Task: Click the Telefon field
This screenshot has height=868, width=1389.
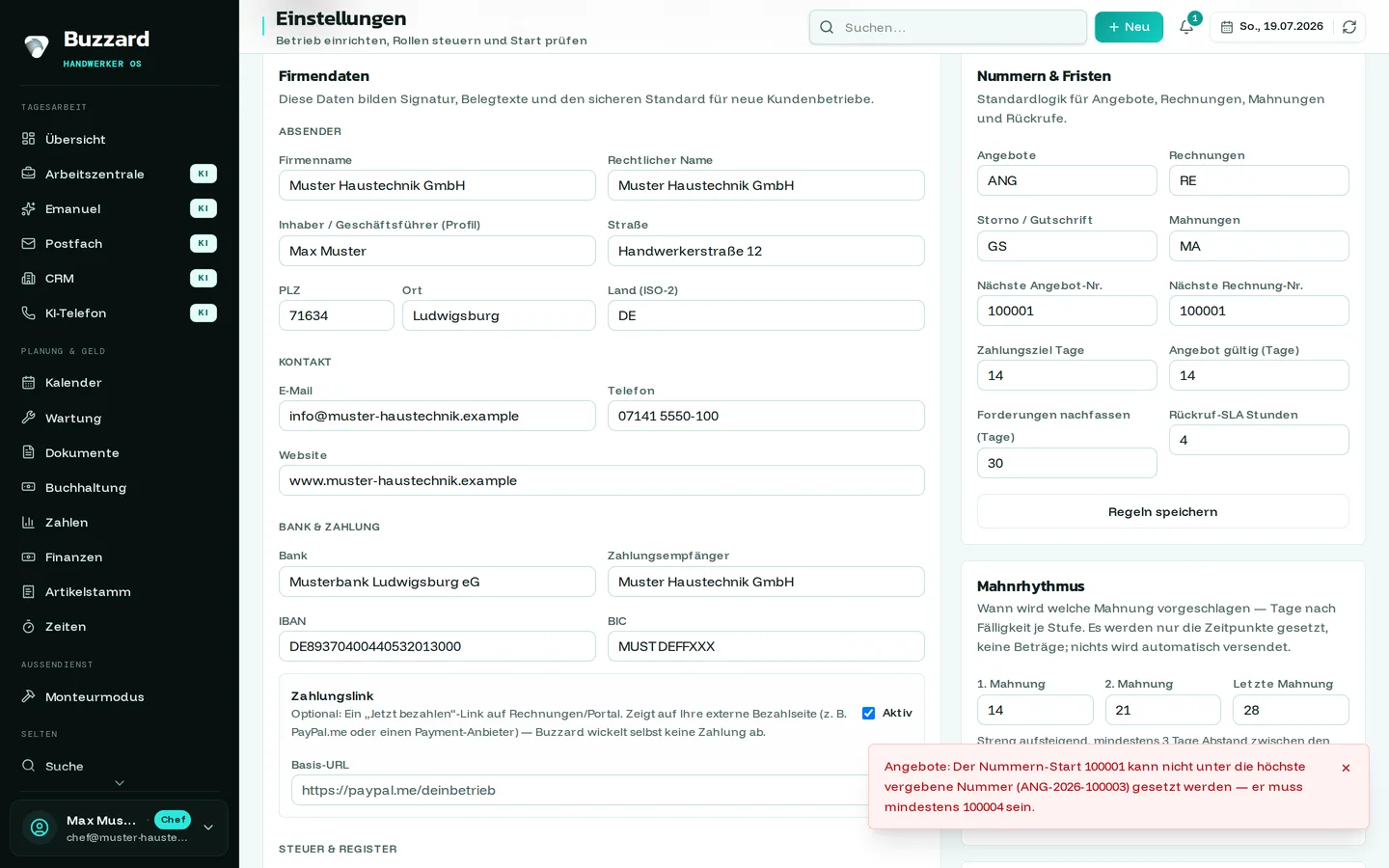Action: coord(766,416)
